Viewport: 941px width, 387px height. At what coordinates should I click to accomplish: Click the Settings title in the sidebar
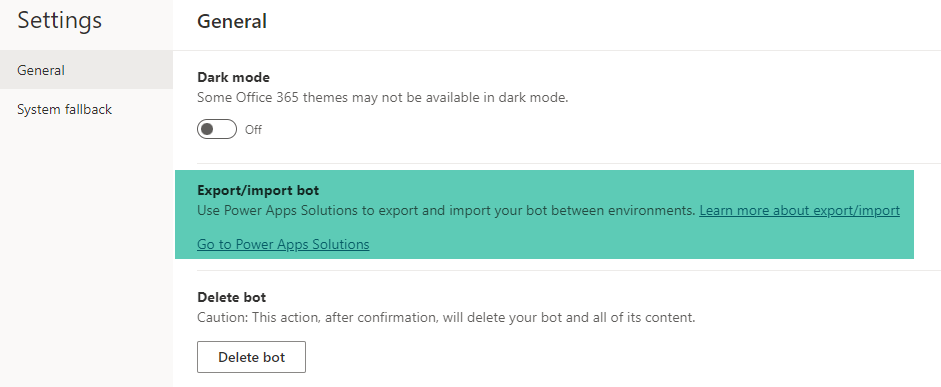pyautogui.click(x=59, y=20)
